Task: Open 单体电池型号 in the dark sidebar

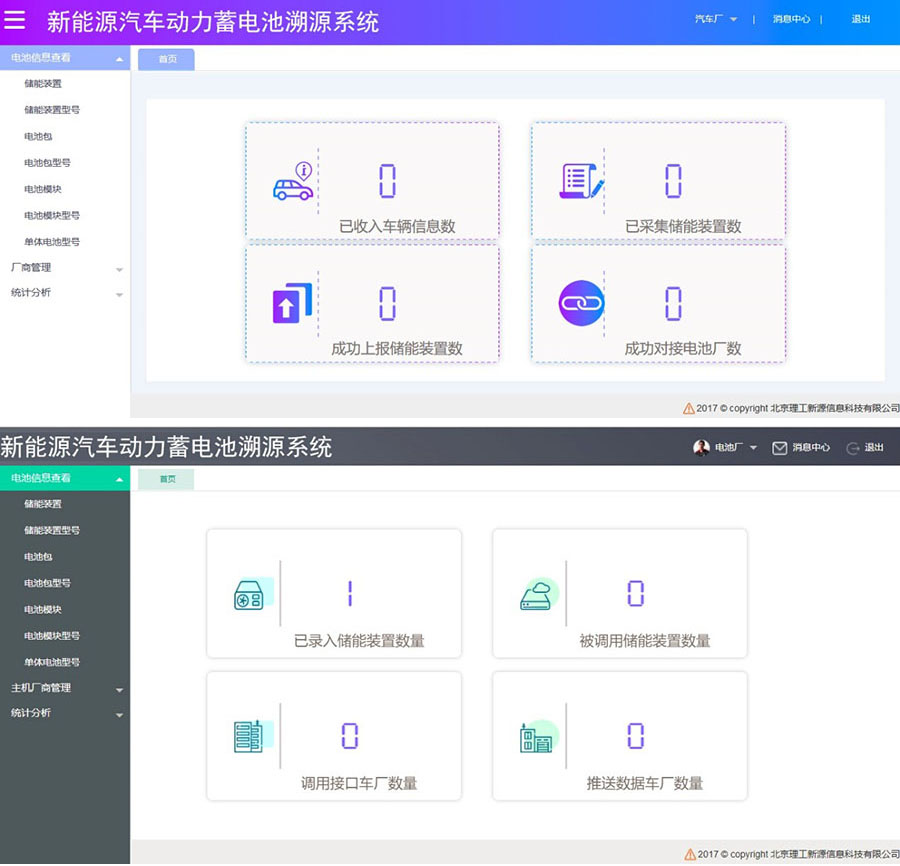Action: click(x=52, y=662)
